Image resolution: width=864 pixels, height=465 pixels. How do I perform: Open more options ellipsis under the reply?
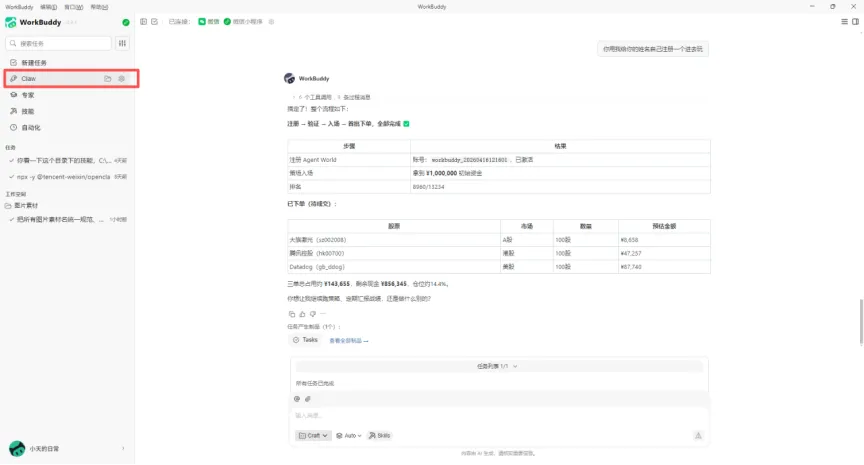coord(323,314)
